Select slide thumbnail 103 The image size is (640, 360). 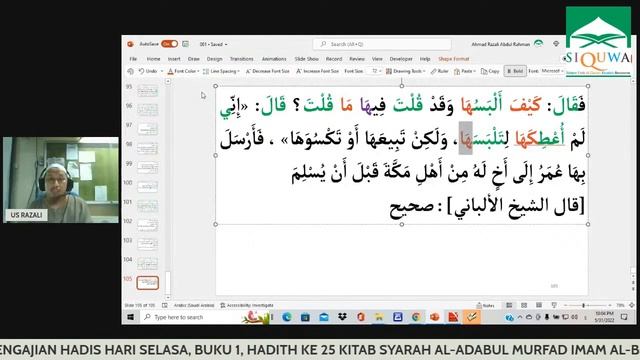(x=147, y=244)
